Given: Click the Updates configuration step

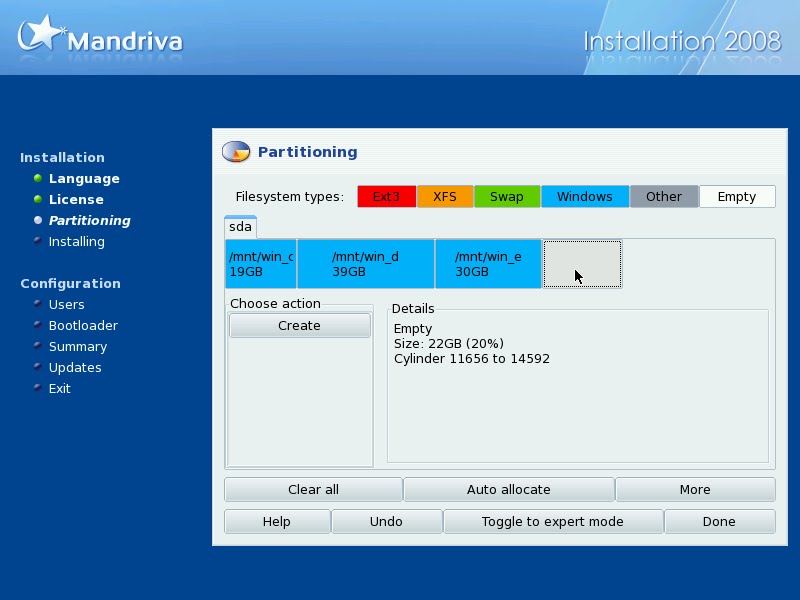Looking at the screenshot, I should point(75,367).
